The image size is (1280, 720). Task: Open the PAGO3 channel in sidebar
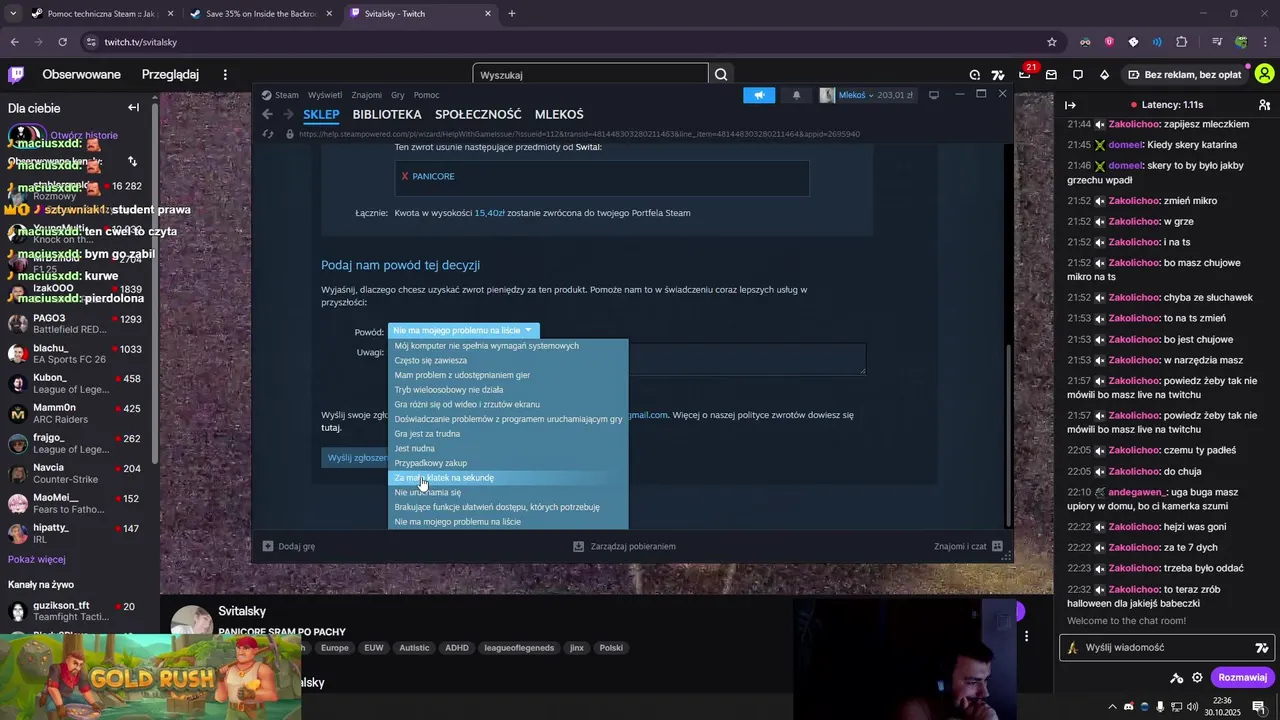point(75,324)
